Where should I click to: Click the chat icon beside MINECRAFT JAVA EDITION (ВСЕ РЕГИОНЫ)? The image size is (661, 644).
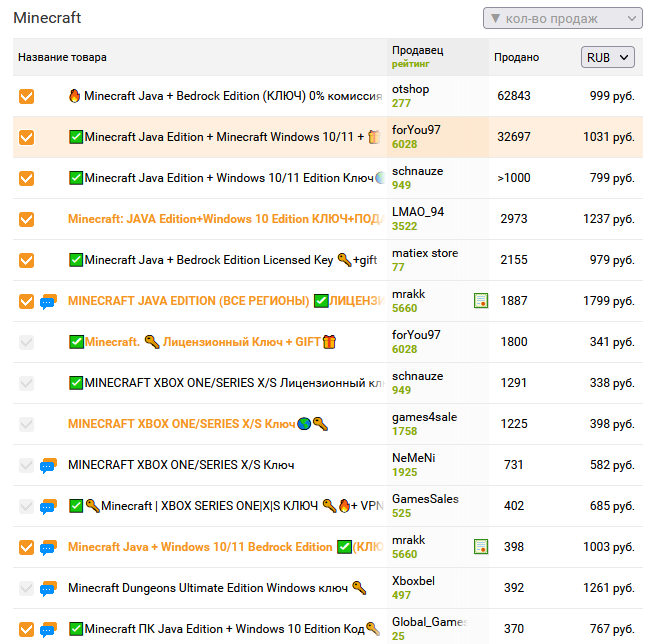click(x=48, y=301)
